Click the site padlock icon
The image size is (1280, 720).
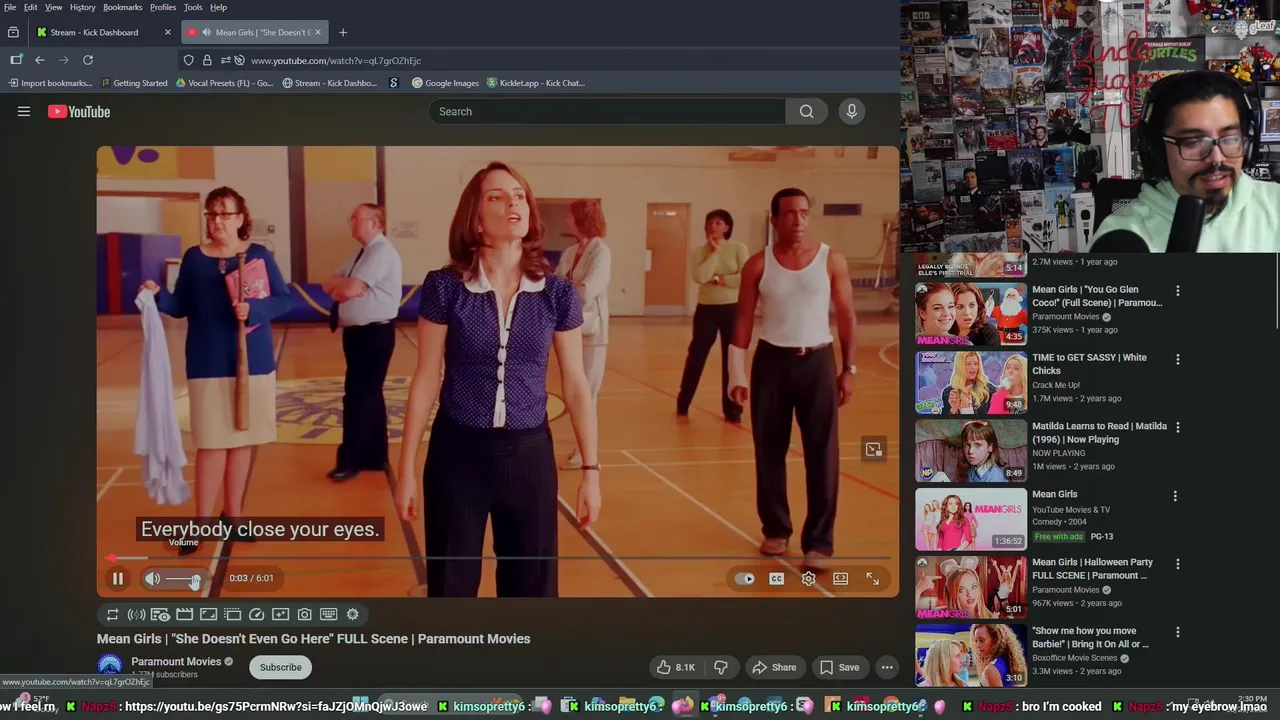point(207,60)
